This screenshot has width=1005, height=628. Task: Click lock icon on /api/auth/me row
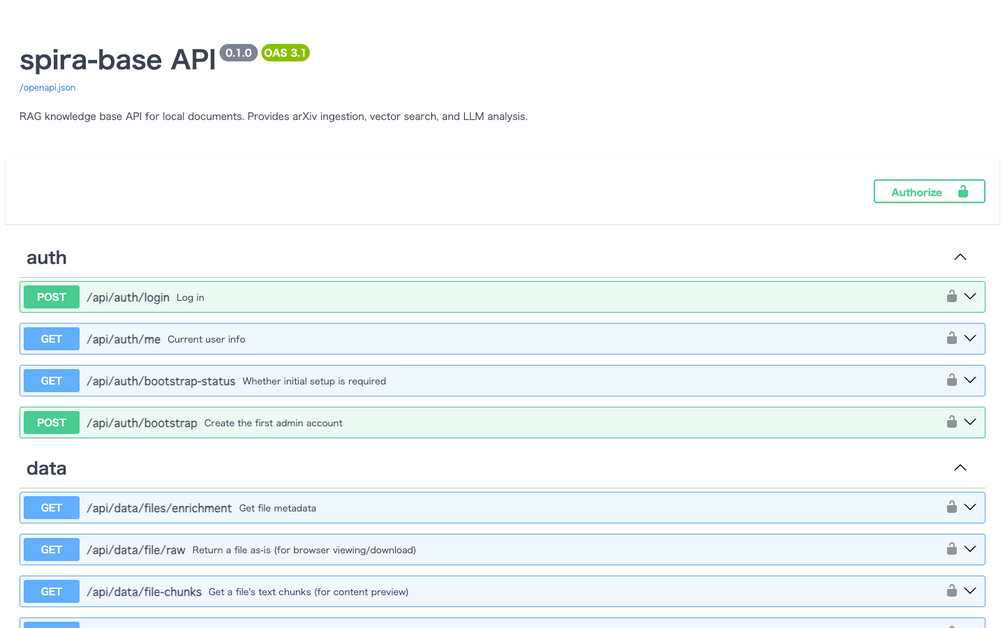click(952, 338)
